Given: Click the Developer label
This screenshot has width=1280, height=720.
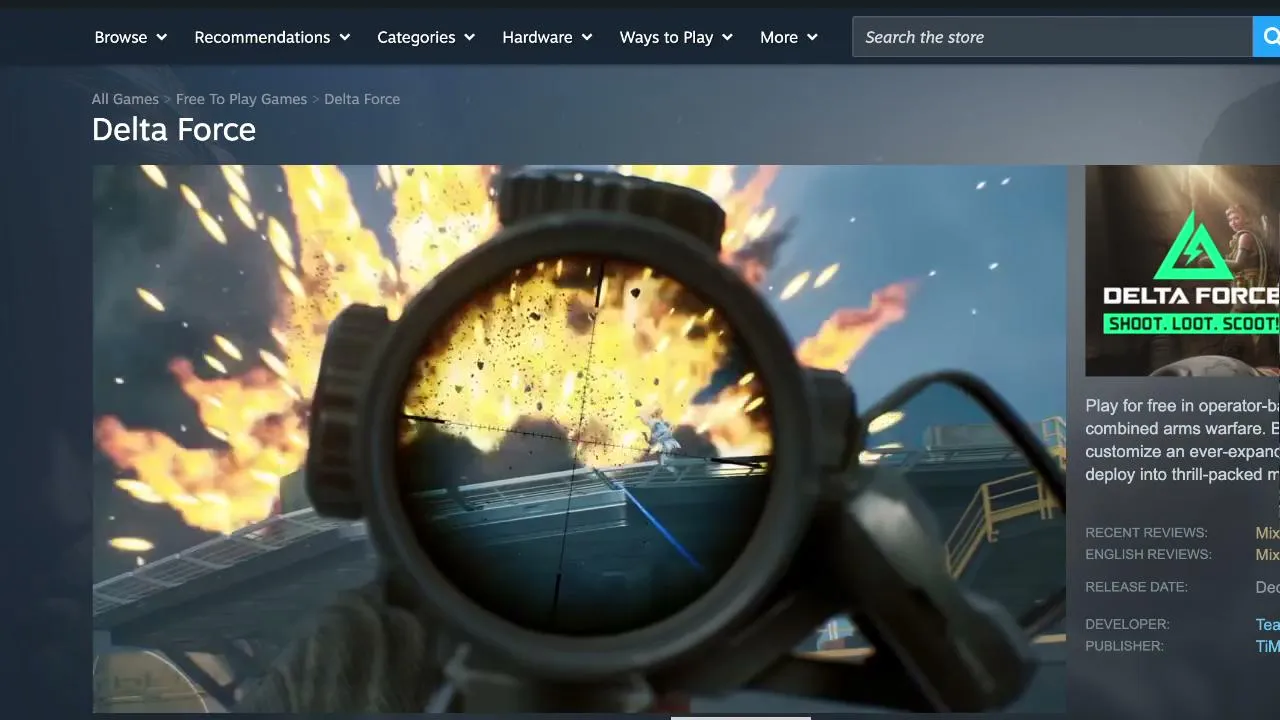Looking at the screenshot, I should coord(1127,624).
